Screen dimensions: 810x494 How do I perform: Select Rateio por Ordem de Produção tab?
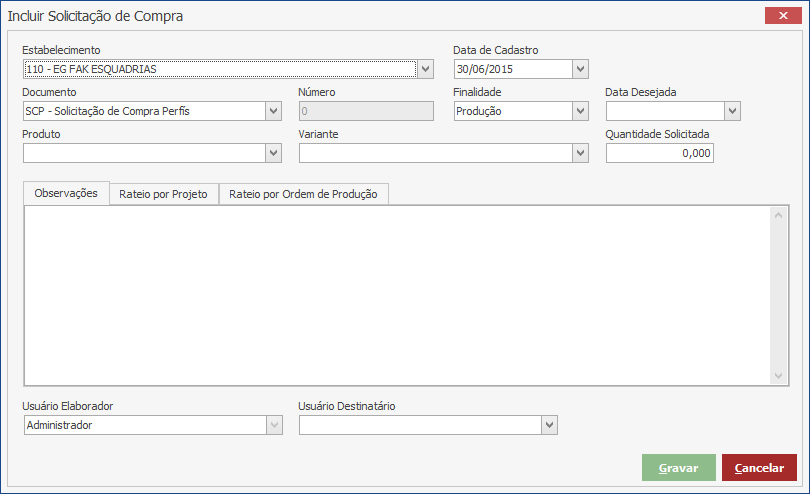click(303, 194)
